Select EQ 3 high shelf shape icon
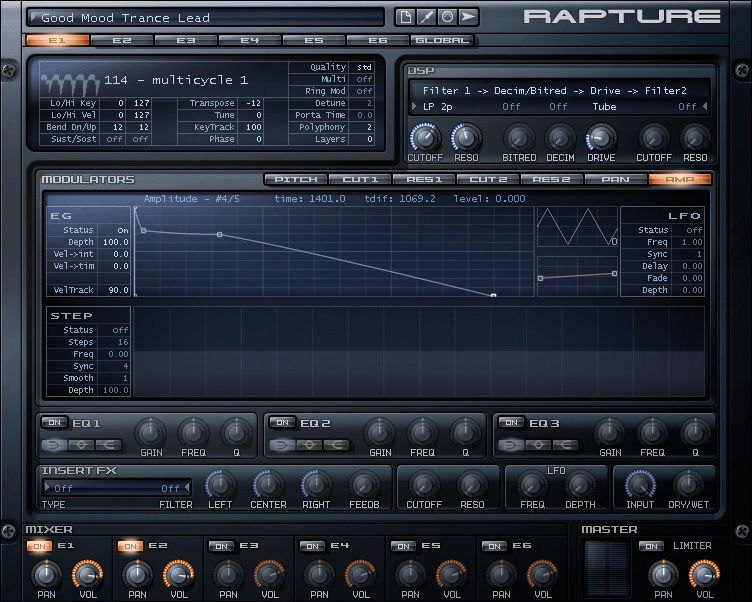 [x=565, y=445]
